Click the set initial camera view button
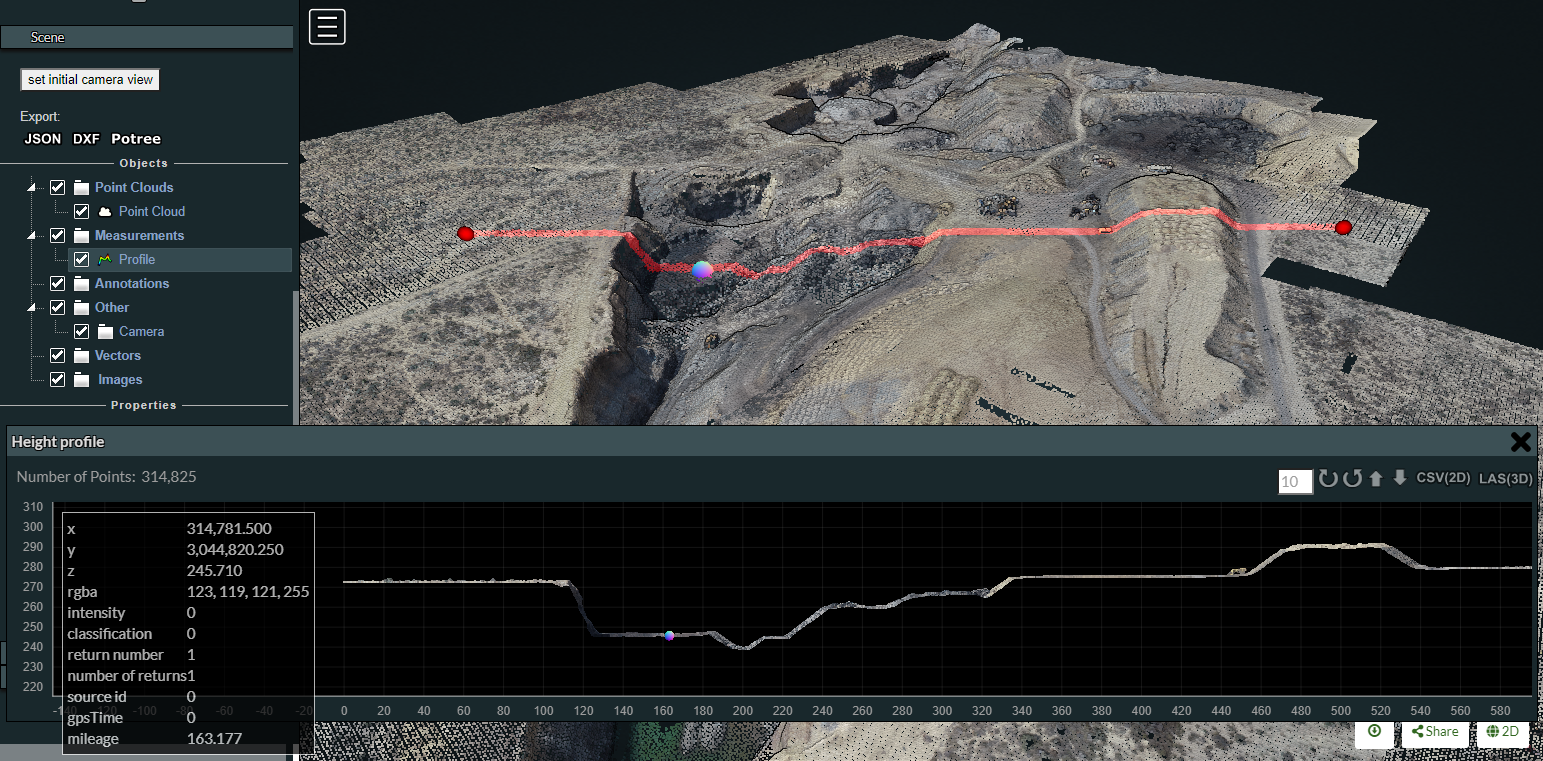1543x761 pixels. coord(90,79)
